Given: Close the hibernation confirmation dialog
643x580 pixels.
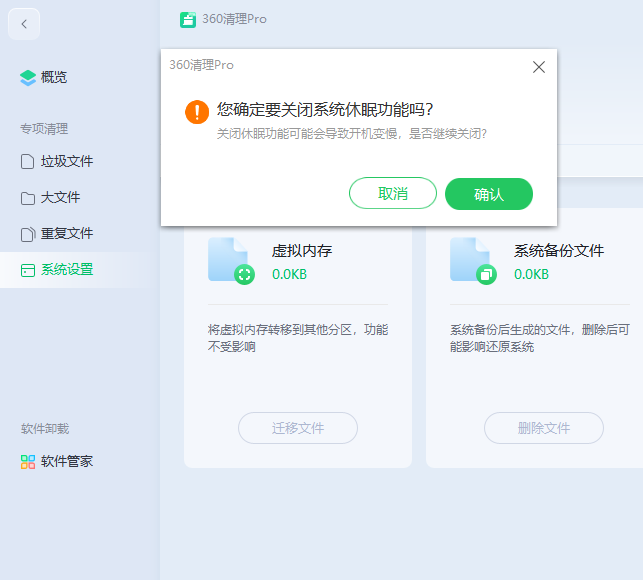Looking at the screenshot, I should [538, 67].
